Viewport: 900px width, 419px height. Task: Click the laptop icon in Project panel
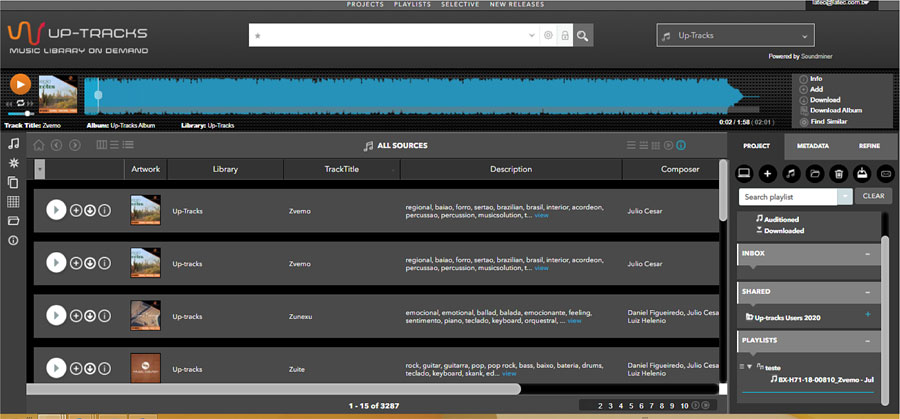(x=744, y=172)
